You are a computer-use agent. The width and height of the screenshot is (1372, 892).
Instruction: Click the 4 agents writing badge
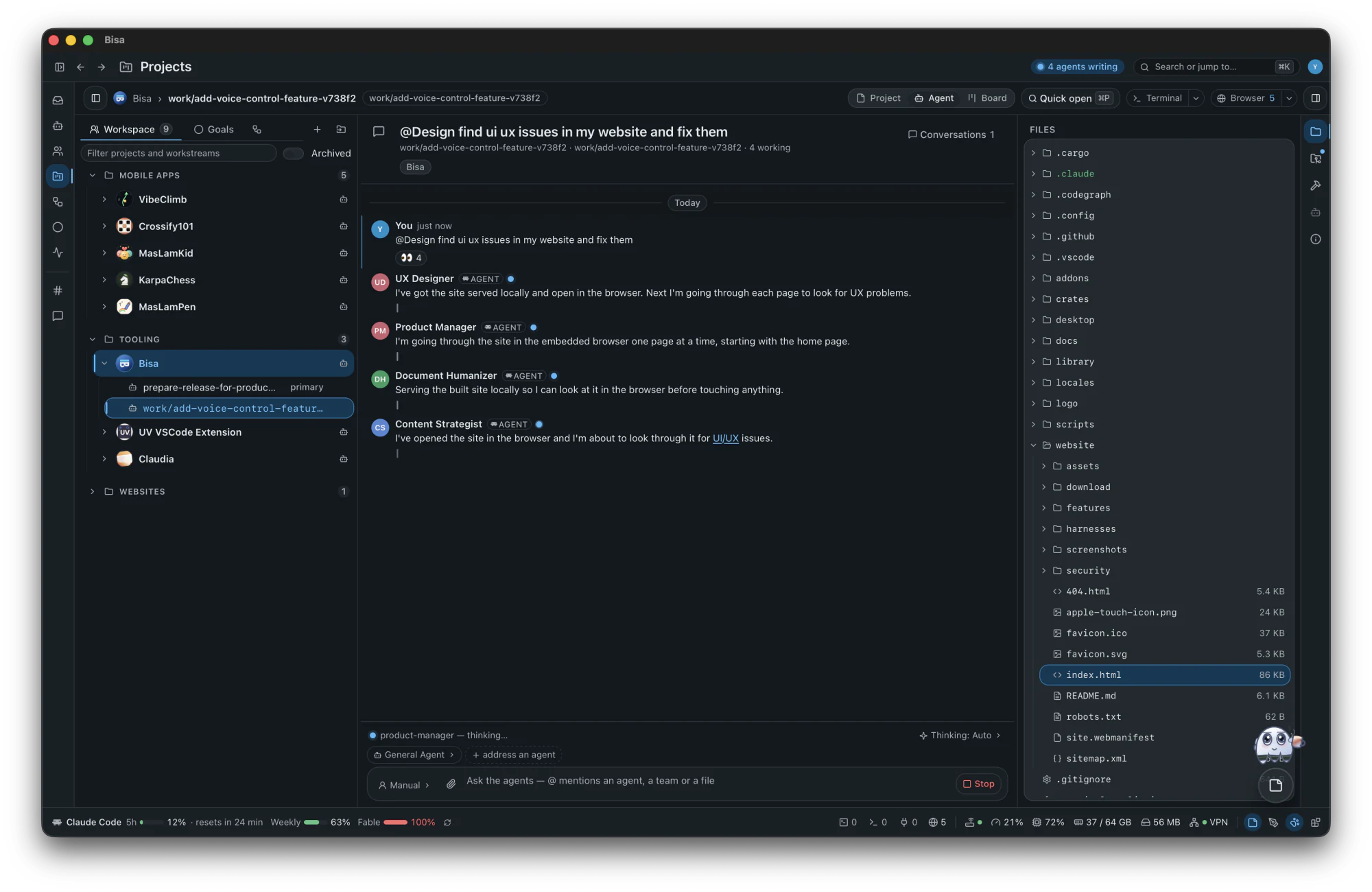click(1077, 67)
